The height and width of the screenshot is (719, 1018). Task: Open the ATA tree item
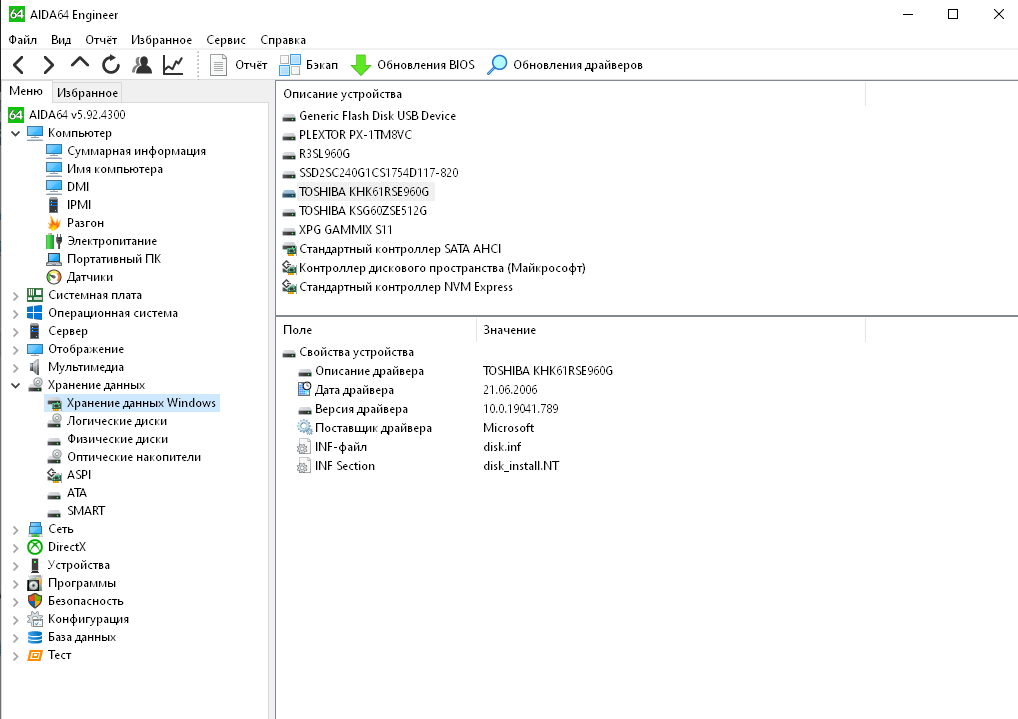point(77,493)
